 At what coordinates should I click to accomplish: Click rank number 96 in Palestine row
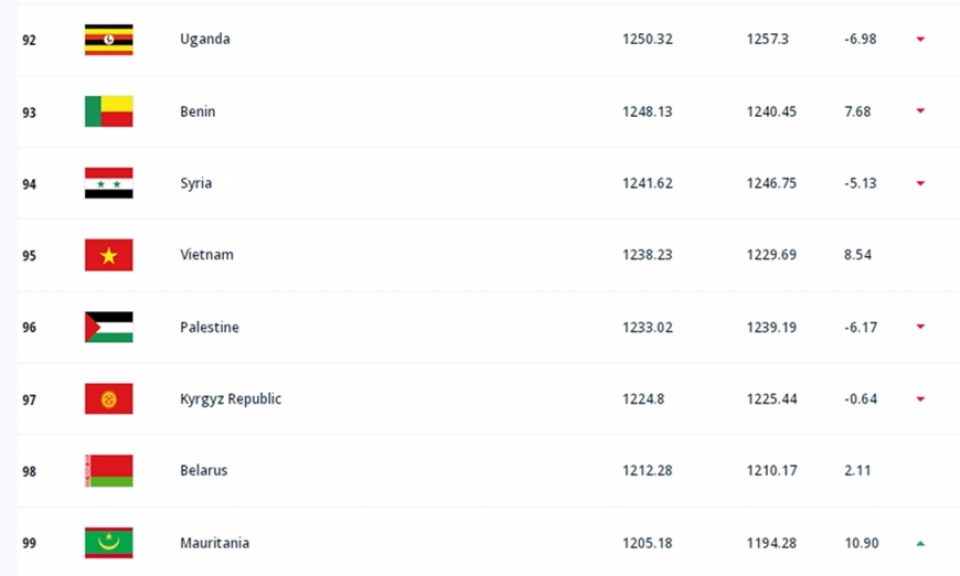click(29, 327)
